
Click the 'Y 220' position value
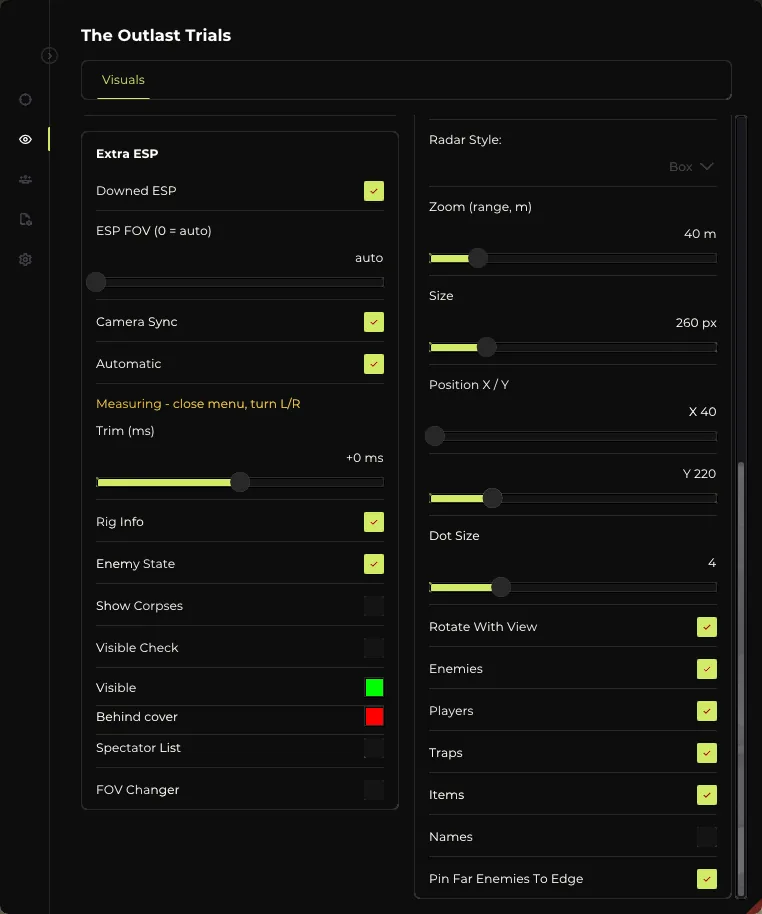click(x=699, y=473)
